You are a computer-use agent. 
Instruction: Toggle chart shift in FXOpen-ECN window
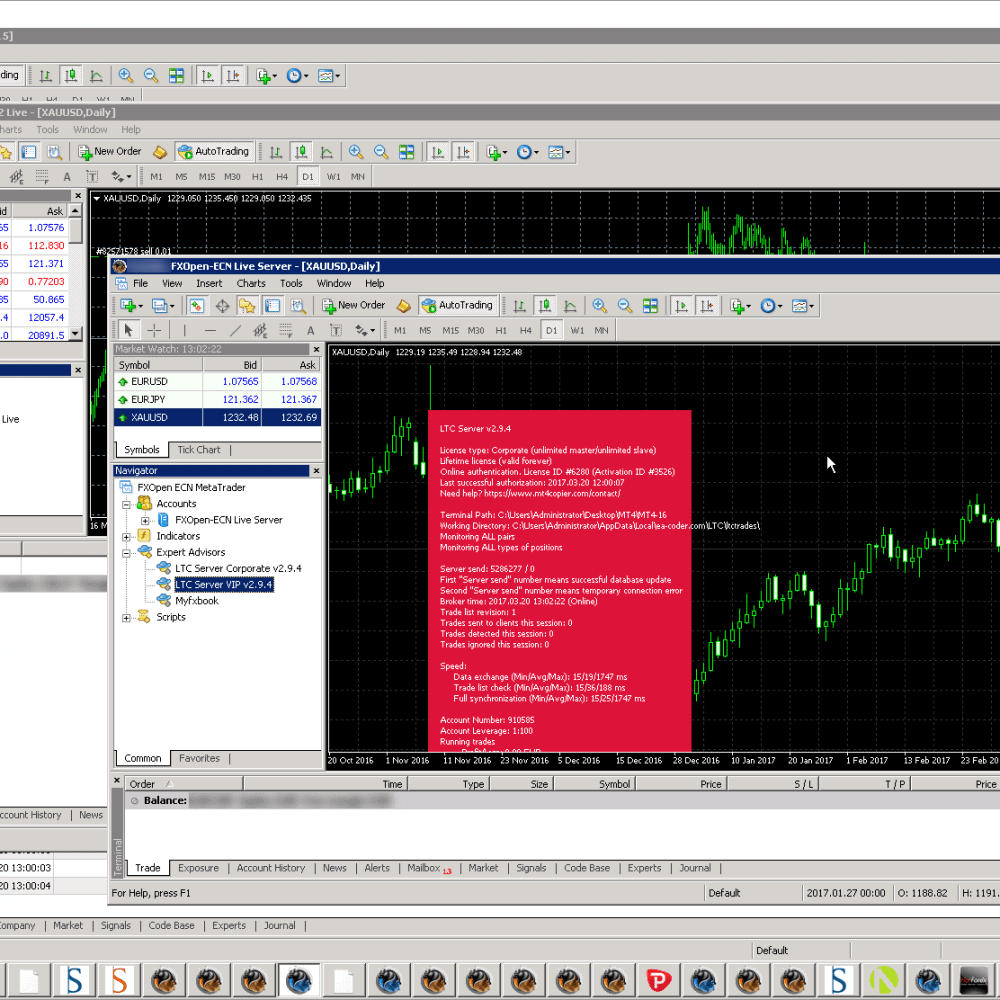coord(707,306)
